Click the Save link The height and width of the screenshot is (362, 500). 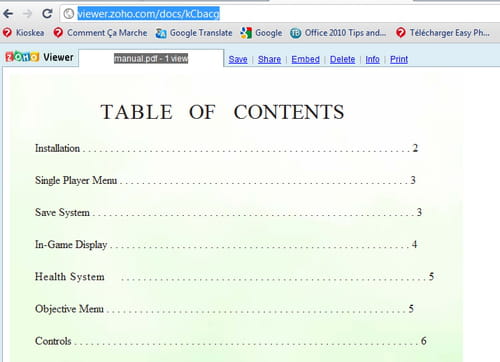pos(238,59)
